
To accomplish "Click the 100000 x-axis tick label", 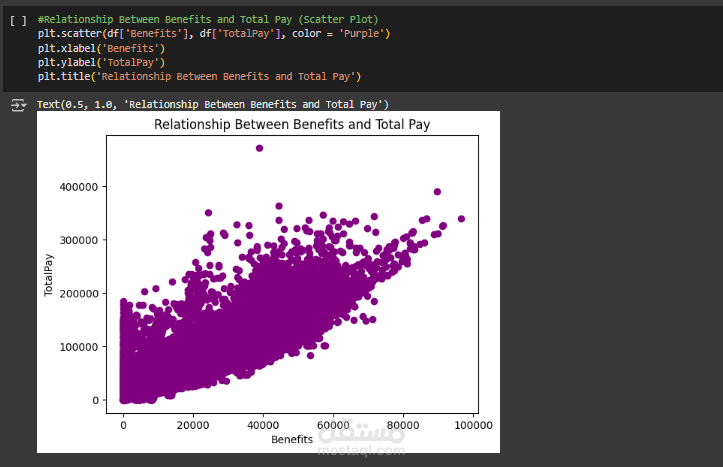I will [474, 425].
